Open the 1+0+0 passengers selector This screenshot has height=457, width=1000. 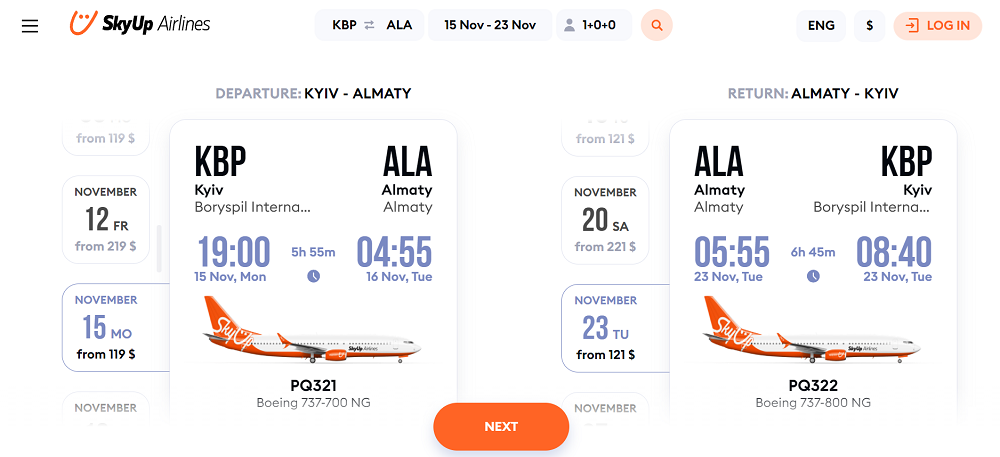pos(594,25)
